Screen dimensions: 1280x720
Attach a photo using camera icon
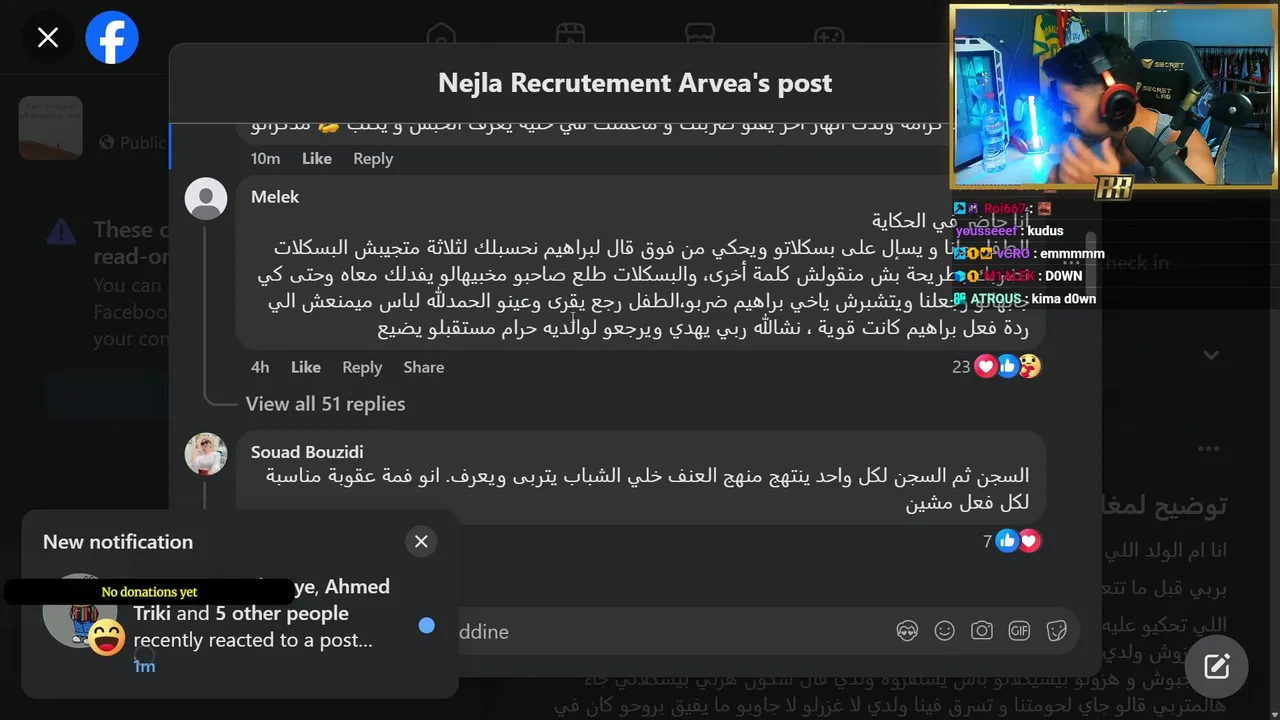(x=982, y=631)
